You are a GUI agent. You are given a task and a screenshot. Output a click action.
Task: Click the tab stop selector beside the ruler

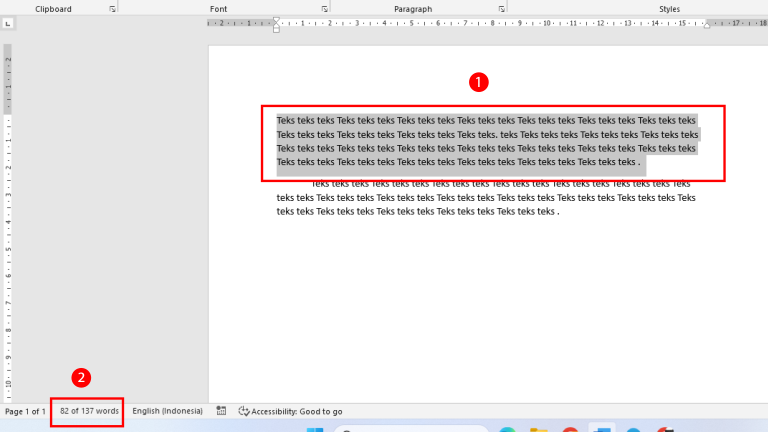click(8, 24)
